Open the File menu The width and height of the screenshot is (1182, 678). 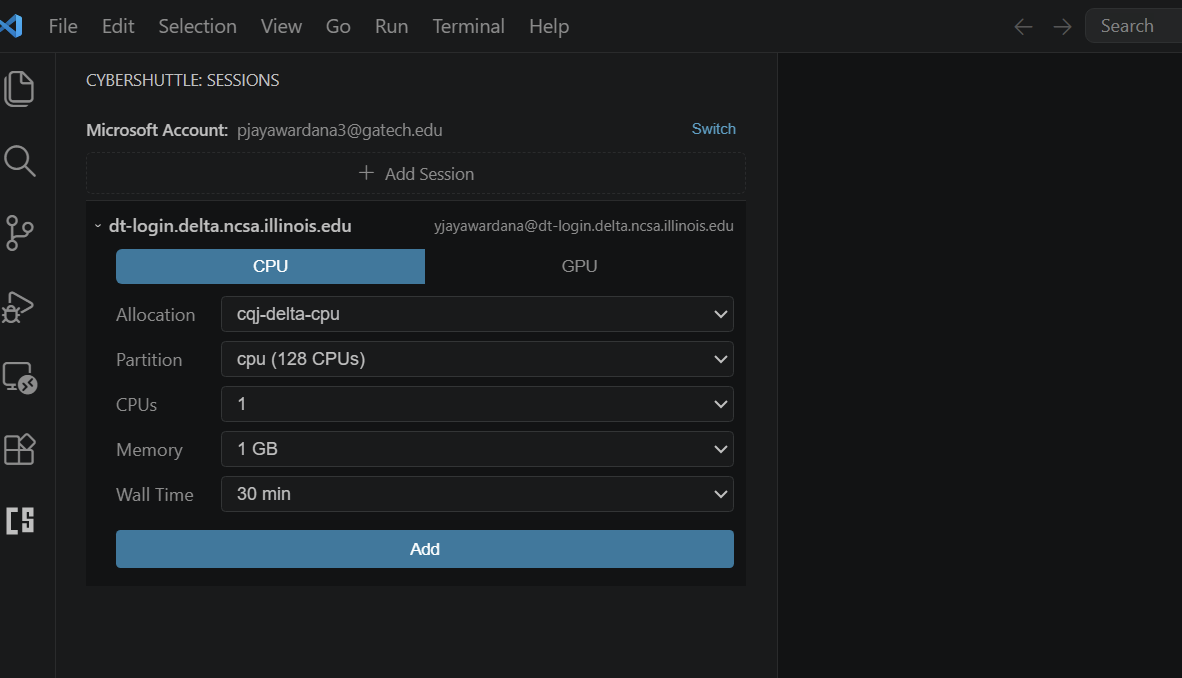click(63, 26)
